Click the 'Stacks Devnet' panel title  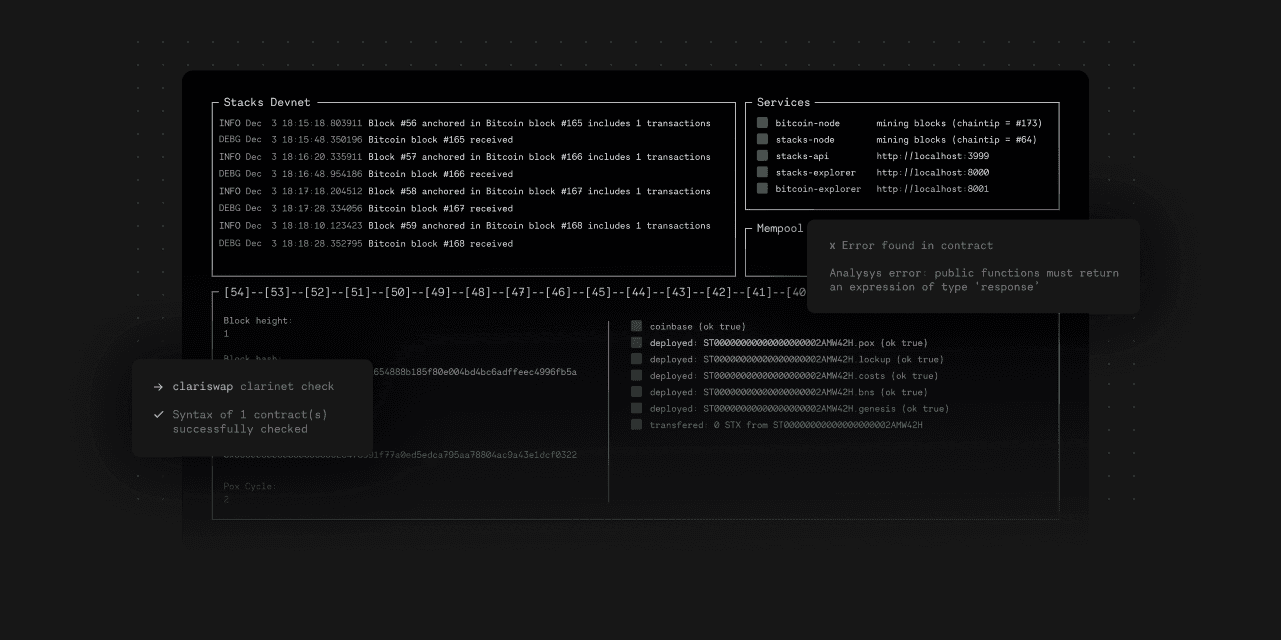(267, 102)
